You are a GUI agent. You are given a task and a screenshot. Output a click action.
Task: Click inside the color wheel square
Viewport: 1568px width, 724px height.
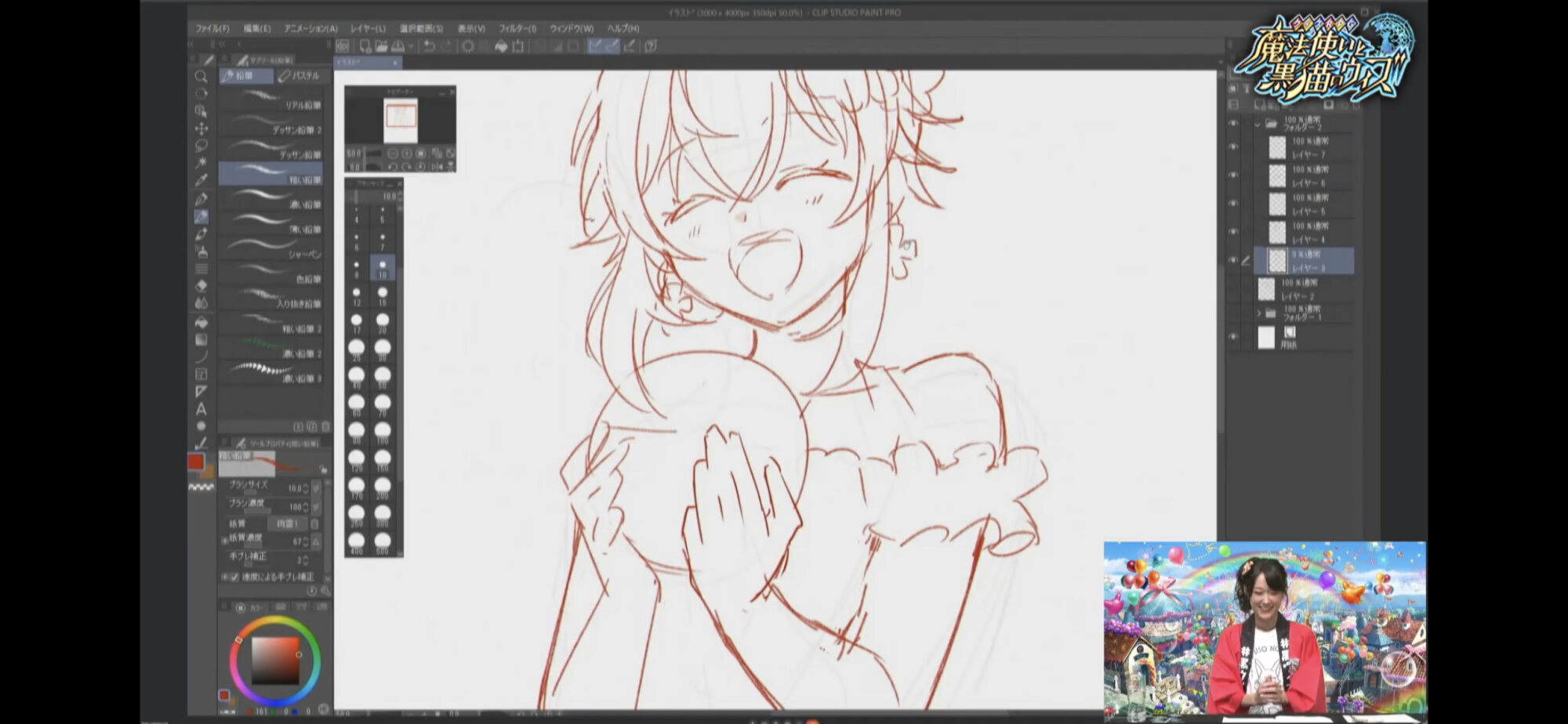tap(274, 661)
